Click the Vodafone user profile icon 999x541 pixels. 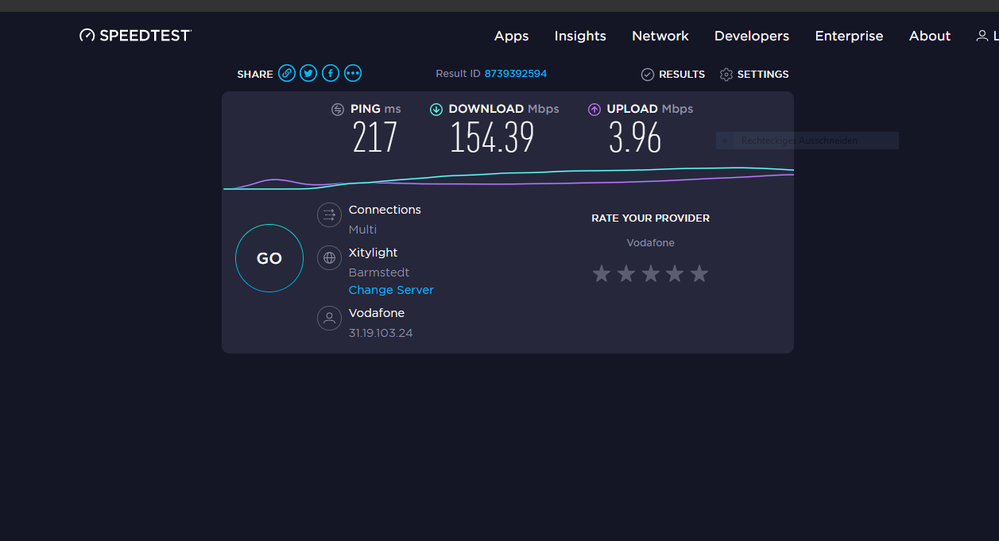coord(329,319)
